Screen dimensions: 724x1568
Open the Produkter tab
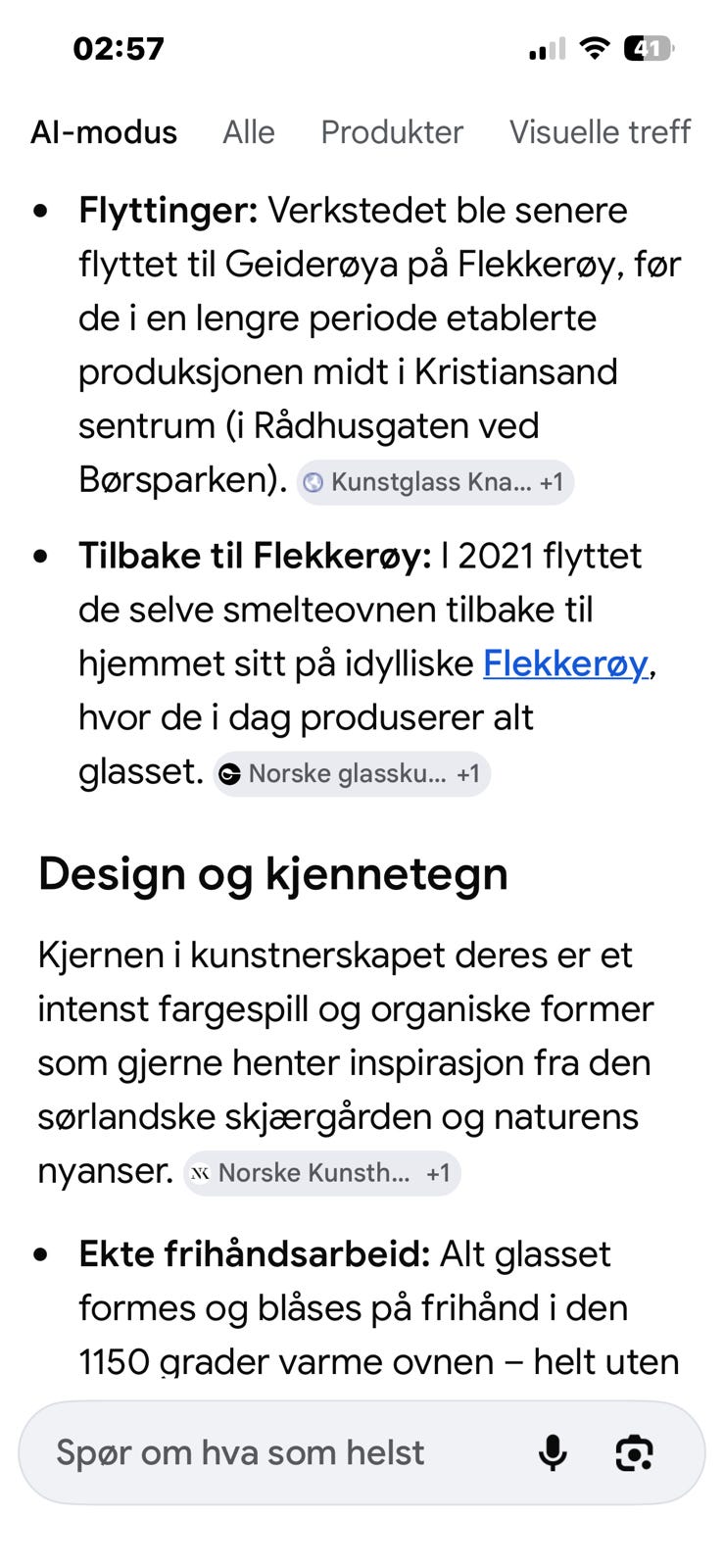click(x=392, y=132)
